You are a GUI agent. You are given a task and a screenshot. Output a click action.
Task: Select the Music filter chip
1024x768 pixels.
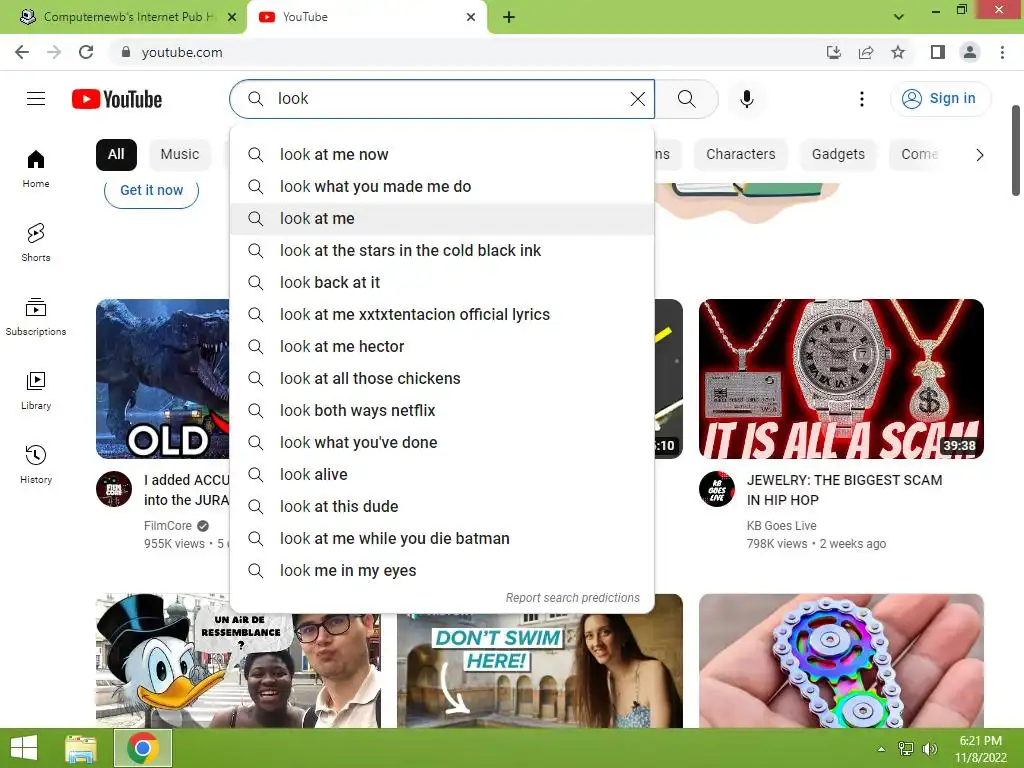pos(180,155)
